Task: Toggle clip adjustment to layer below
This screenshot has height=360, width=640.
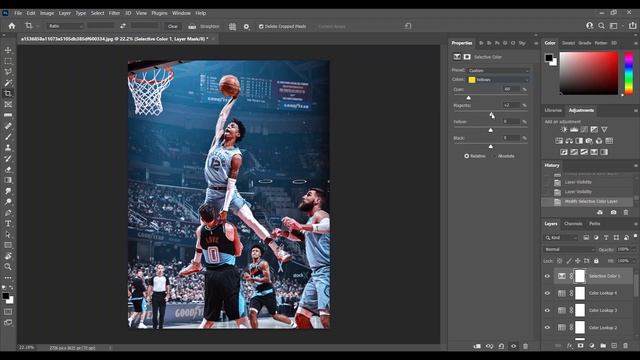Action: coord(477,346)
